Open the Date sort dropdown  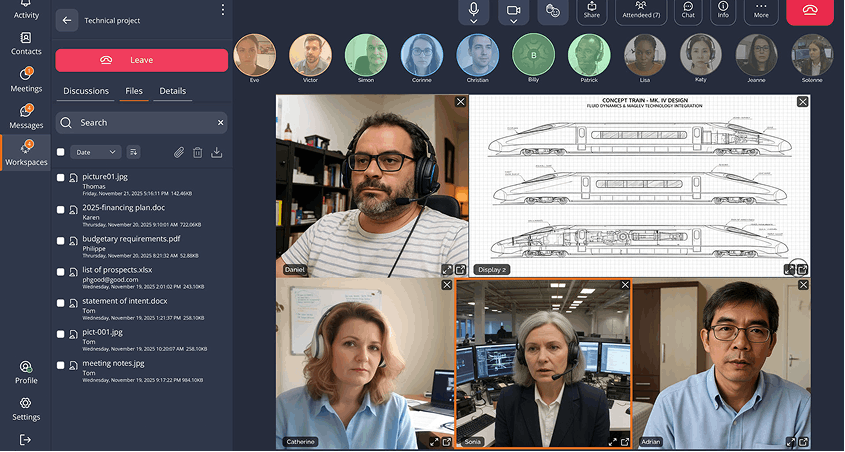tap(97, 152)
